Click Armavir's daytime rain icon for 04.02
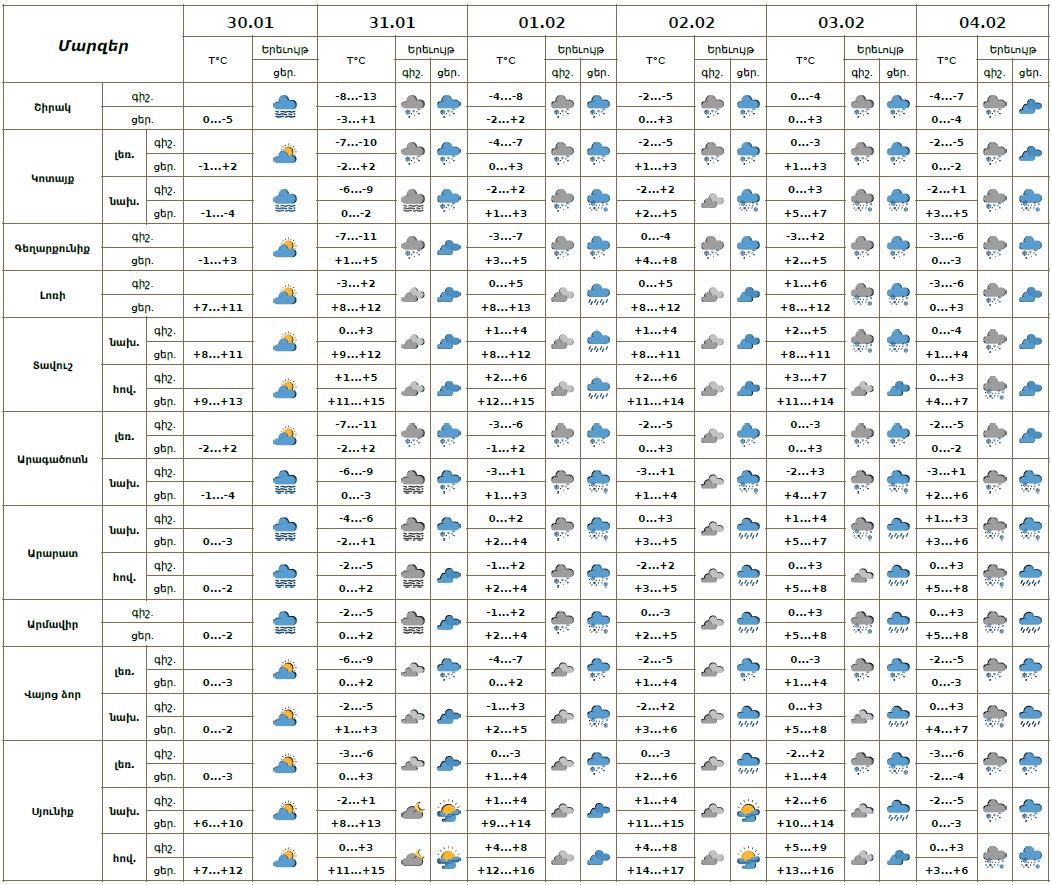Image resolution: width=1051 pixels, height=885 pixels. click(1030, 623)
